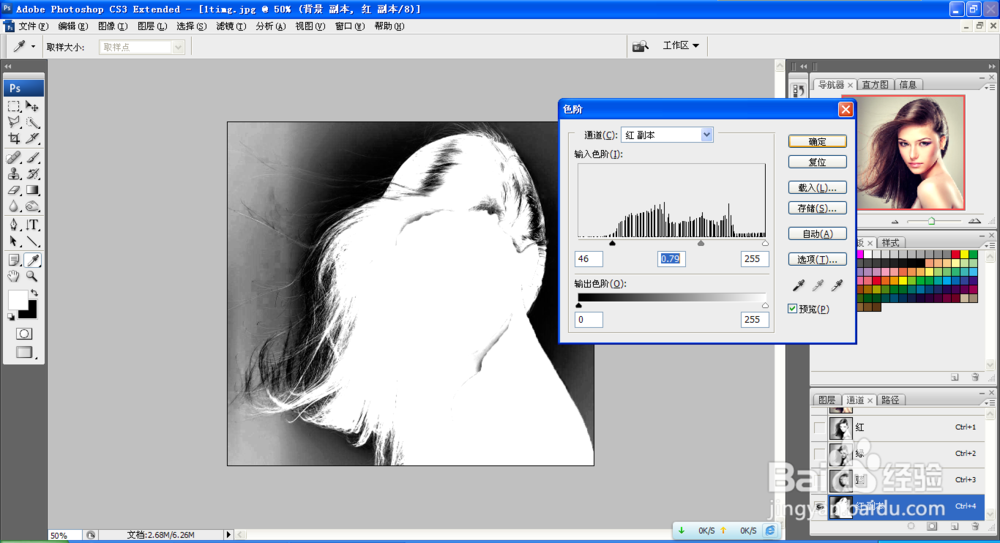Click the 自动 auto button
This screenshot has width=1000, height=543.
point(818,234)
